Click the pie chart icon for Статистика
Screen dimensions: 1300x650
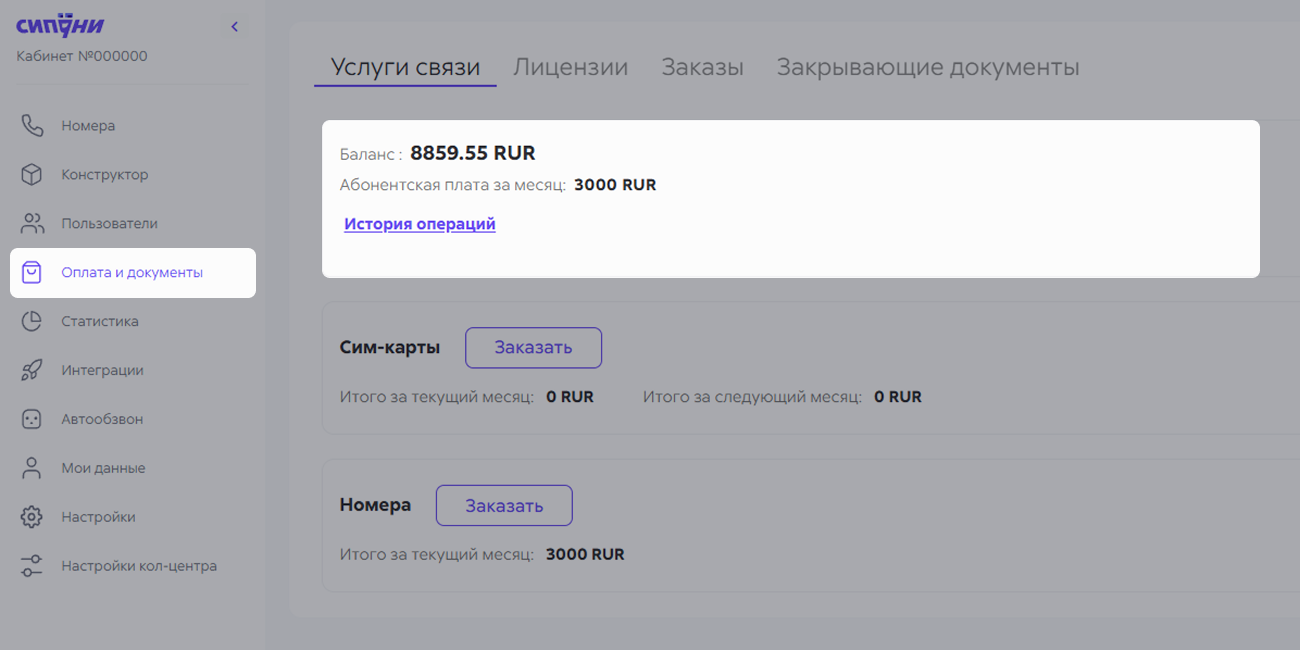click(x=32, y=322)
